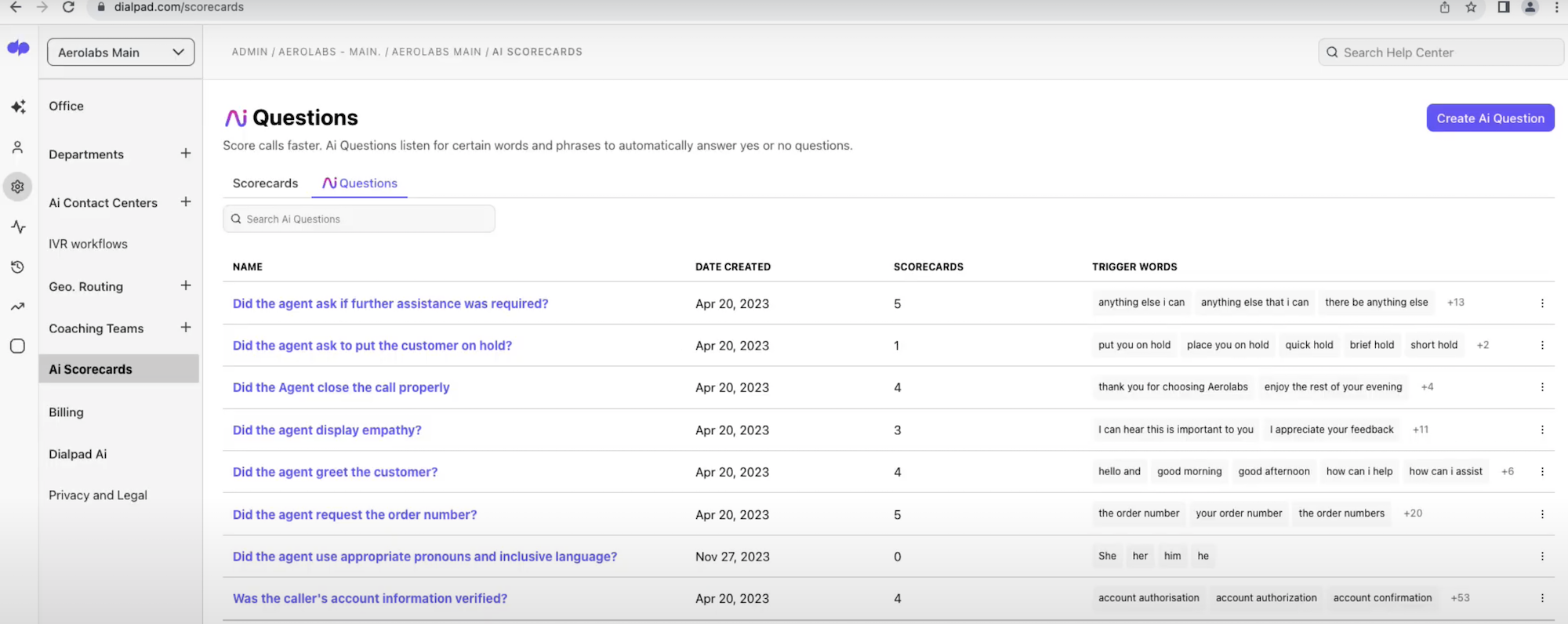The height and width of the screenshot is (624, 1568).
Task: Open 'Did the agent display empathy?' question
Action: pos(327,430)
